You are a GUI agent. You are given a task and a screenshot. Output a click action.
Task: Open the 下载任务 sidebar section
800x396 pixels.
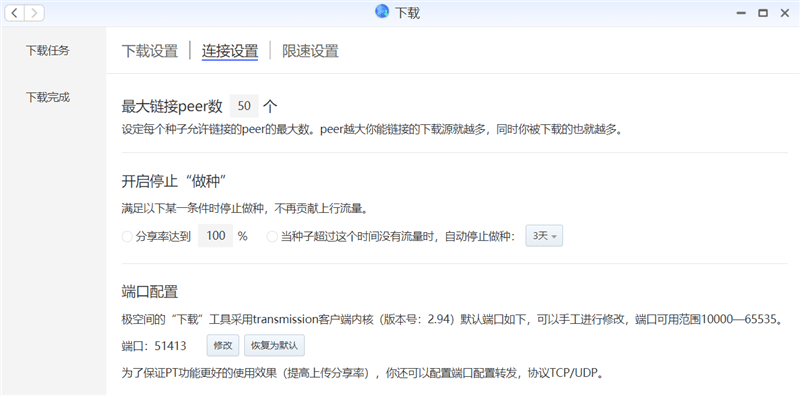tap(48, 51)
